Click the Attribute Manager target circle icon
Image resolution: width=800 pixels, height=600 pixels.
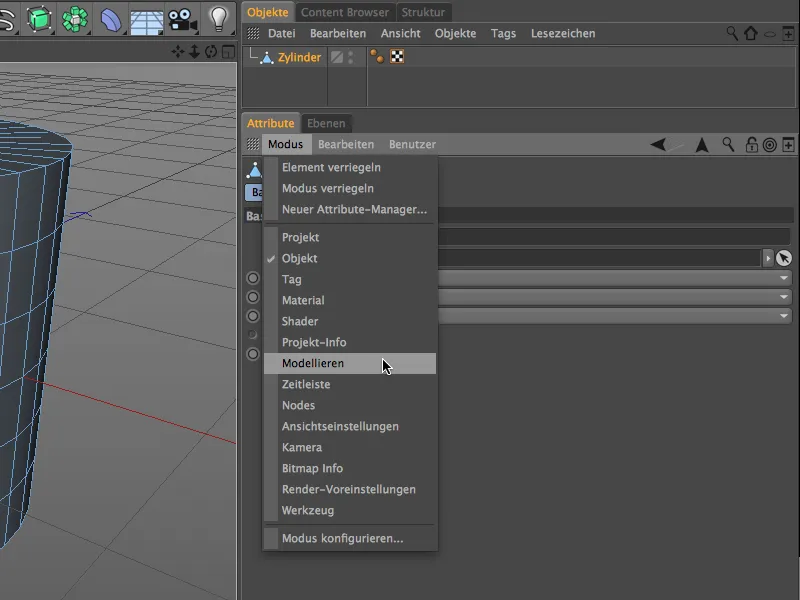point(769,145)
